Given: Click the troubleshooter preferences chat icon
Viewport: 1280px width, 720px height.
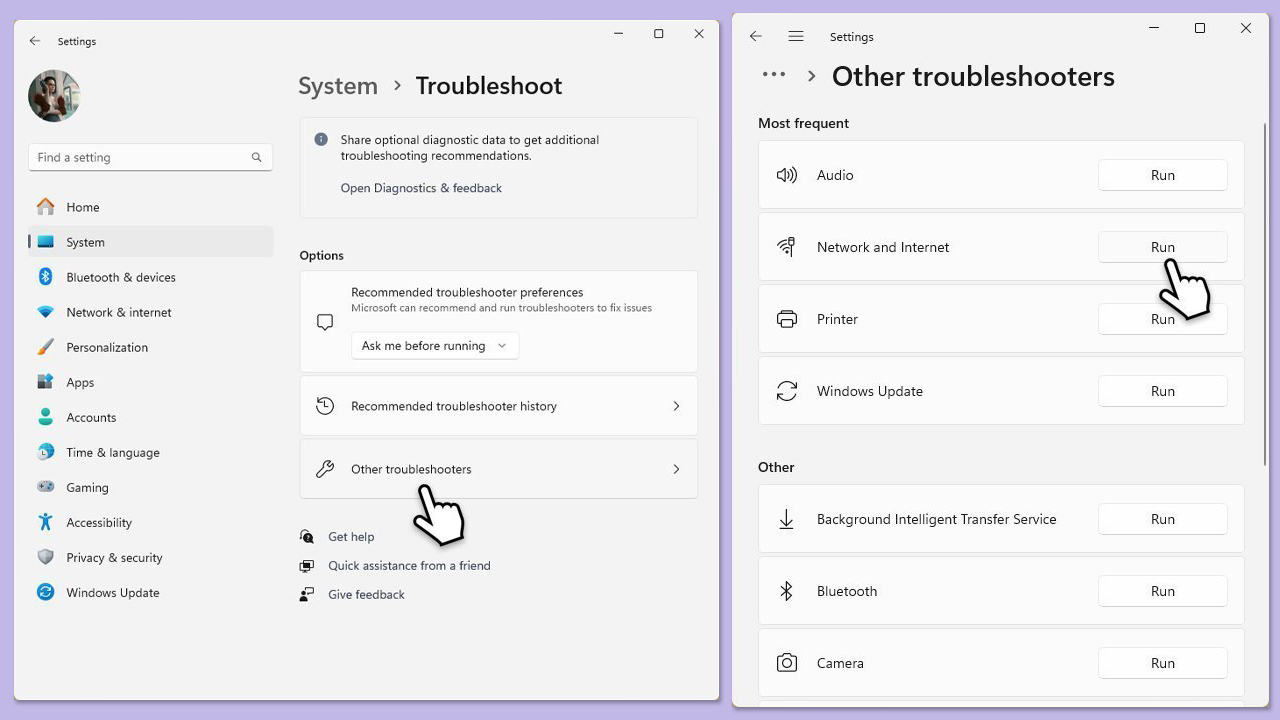Looking at the screenshot, I should tap(325, 322).
